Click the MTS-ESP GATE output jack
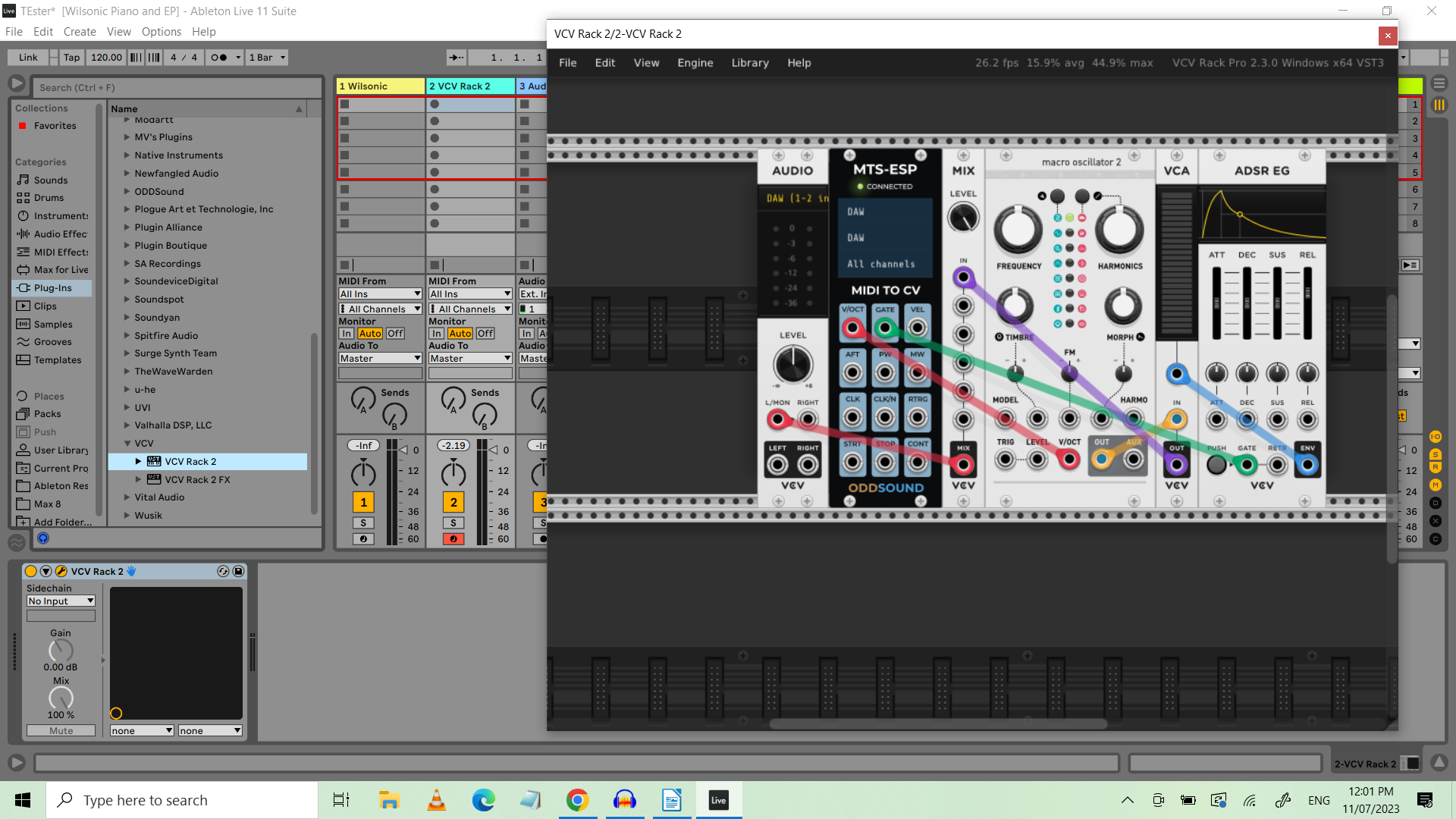Screen dimensions: 1456x819 (885, 328)
